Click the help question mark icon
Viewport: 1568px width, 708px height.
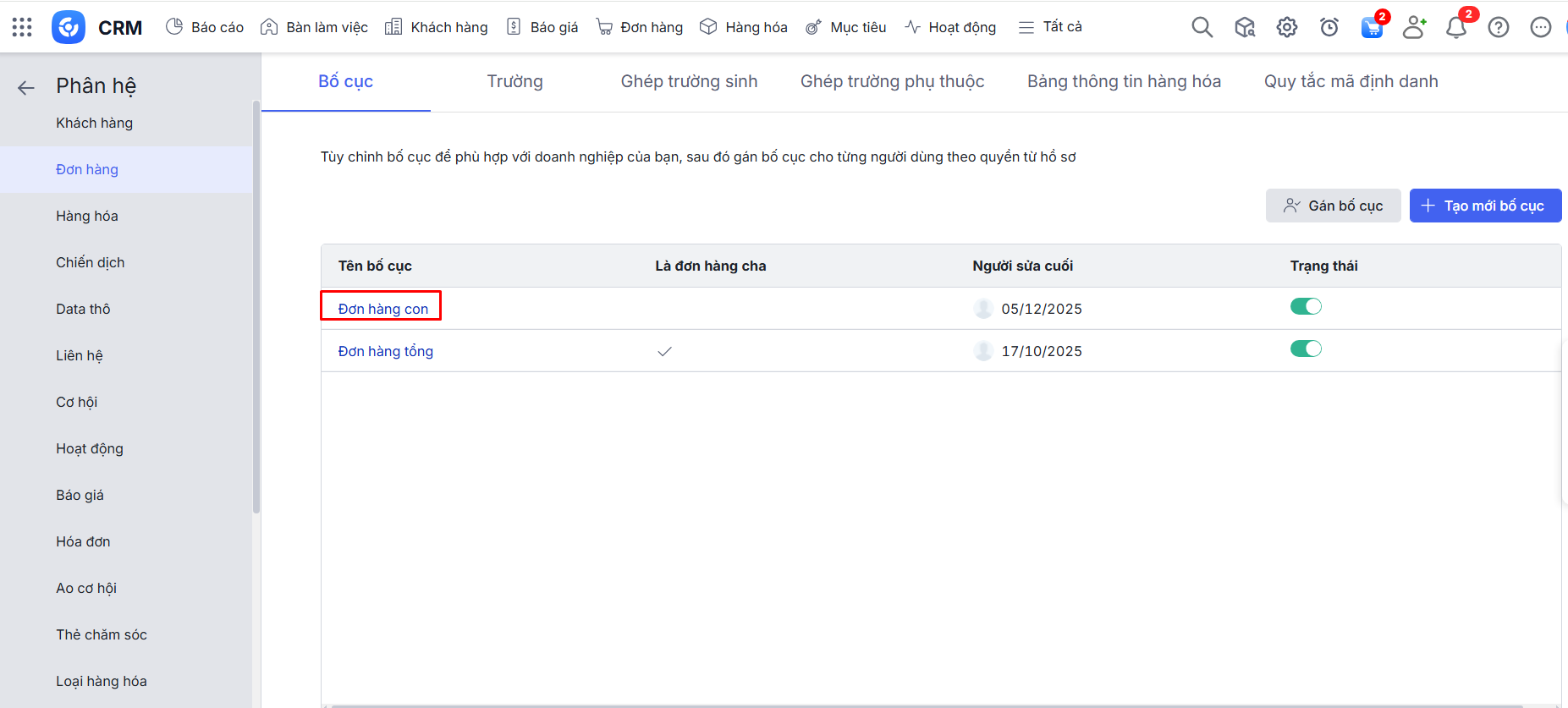[1498, 27]
